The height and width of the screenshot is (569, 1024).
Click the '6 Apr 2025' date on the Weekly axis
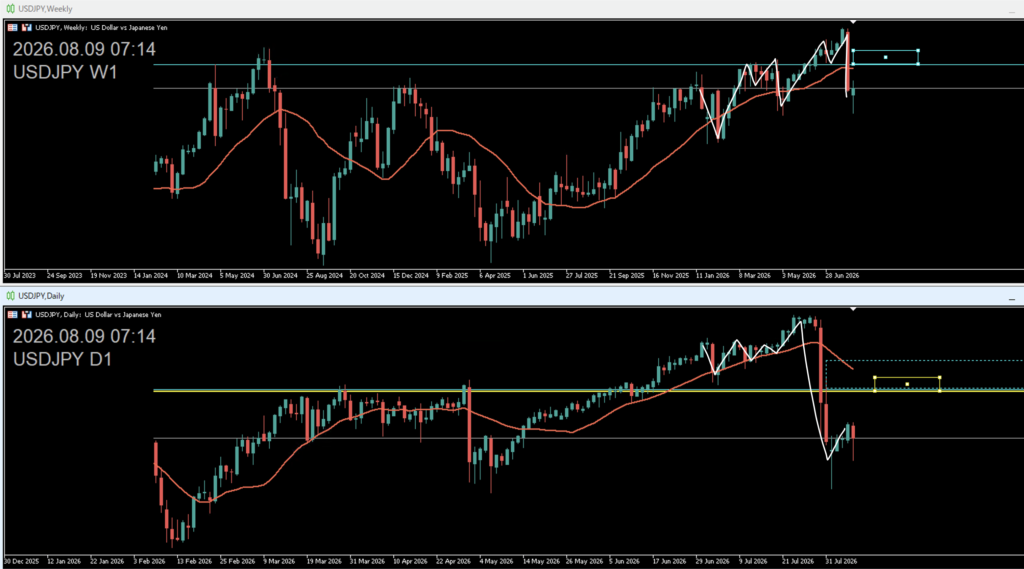(x=495, y=276)
